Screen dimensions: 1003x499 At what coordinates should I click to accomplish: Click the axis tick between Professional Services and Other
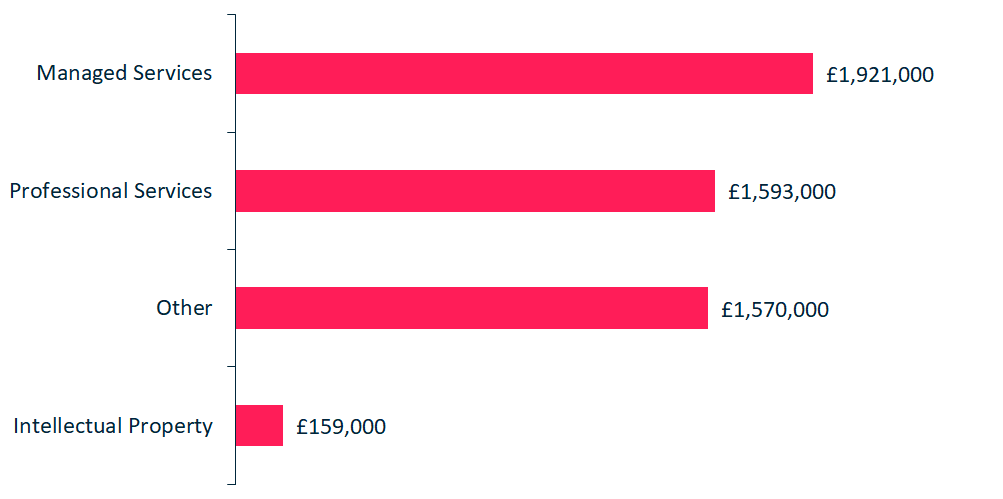[231, 249]
